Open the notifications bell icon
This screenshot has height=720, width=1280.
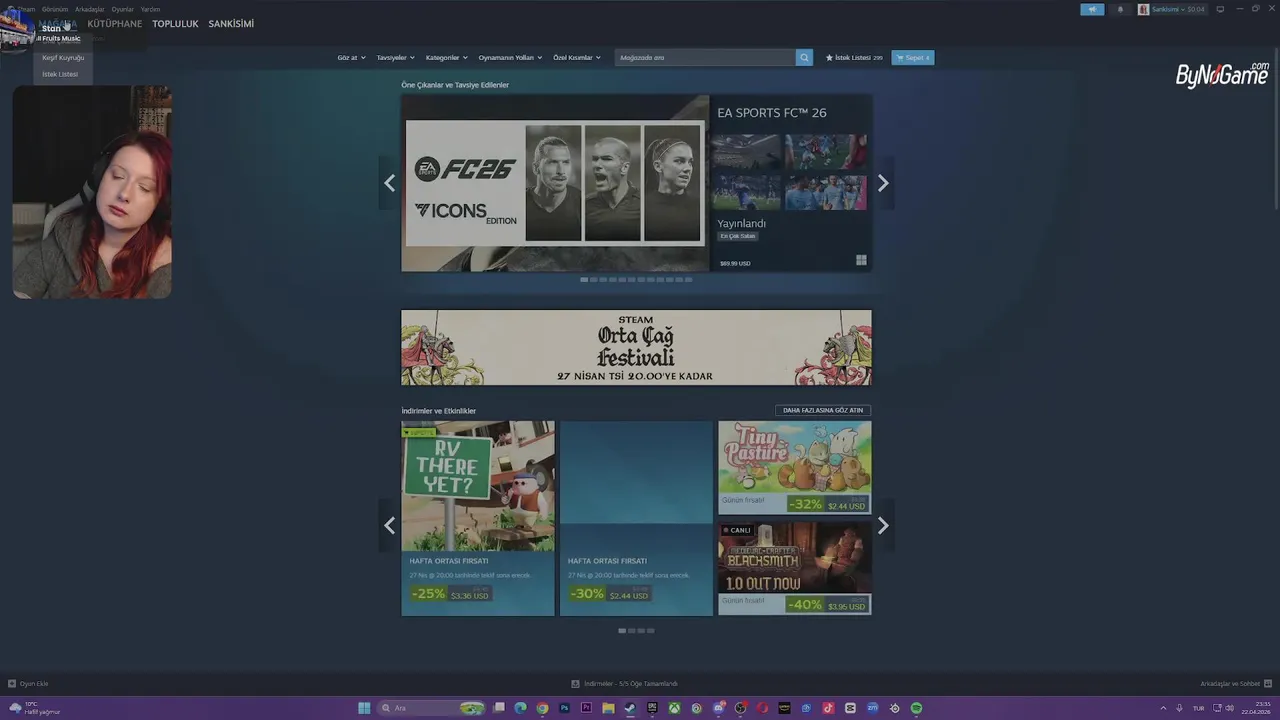1120,9
